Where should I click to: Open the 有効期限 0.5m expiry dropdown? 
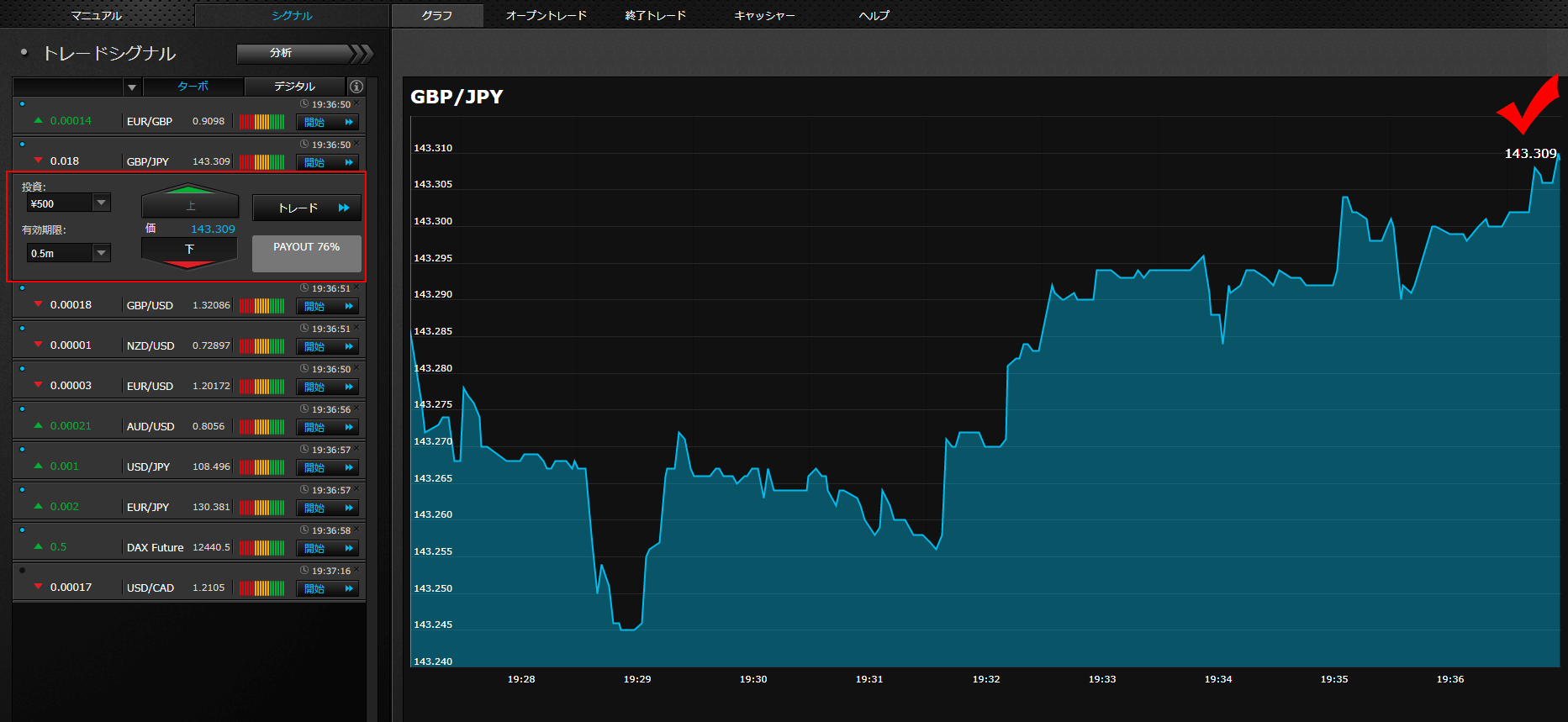click(x=68, y=253)
